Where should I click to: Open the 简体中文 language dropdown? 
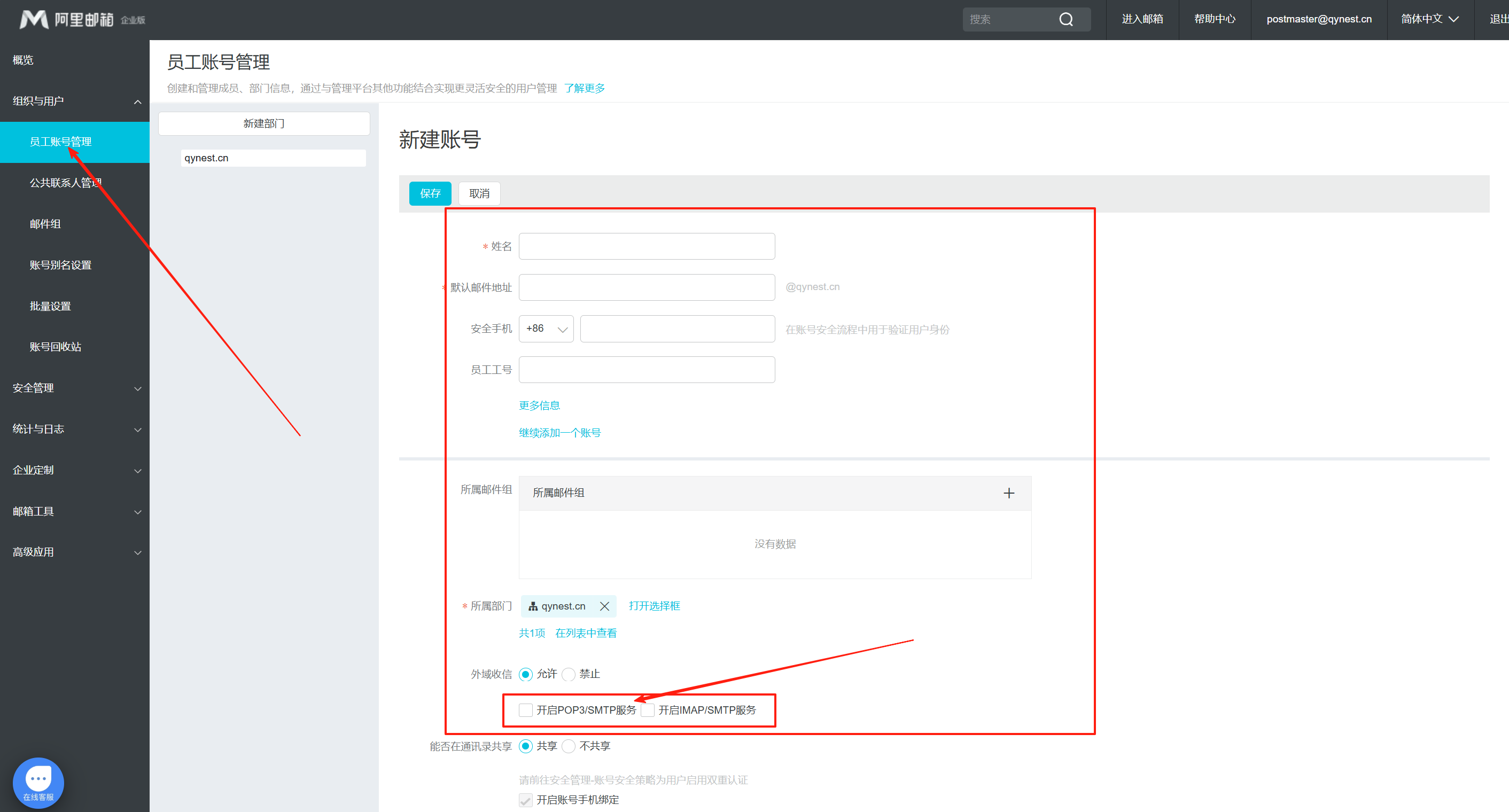click(x=1429, y=19)
